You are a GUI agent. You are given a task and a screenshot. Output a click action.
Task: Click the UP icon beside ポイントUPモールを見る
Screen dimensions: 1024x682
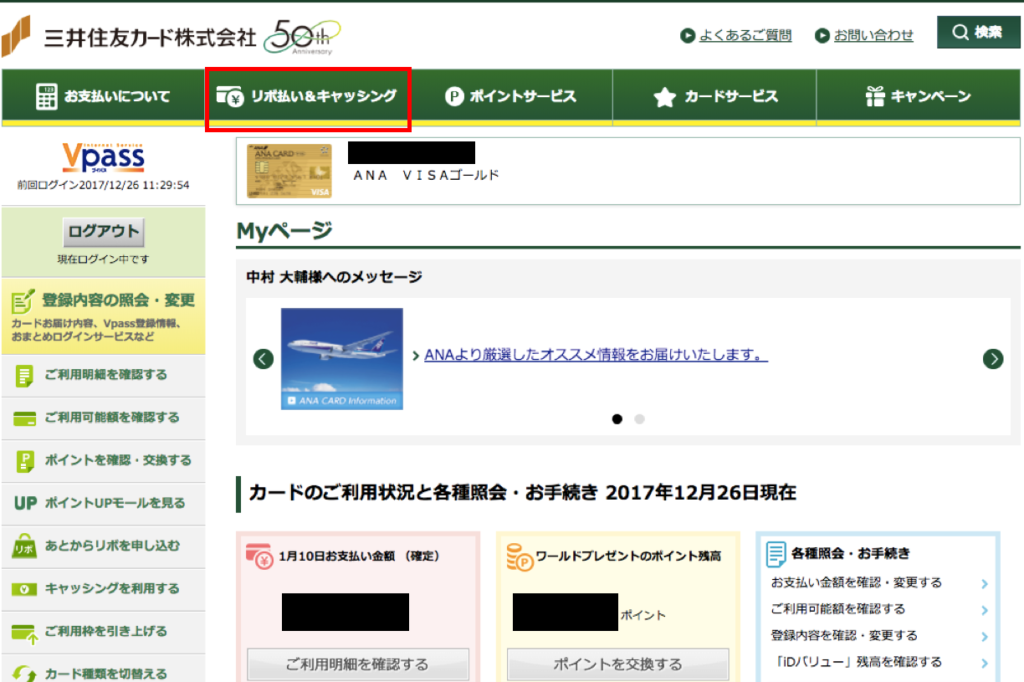(25, 504)
